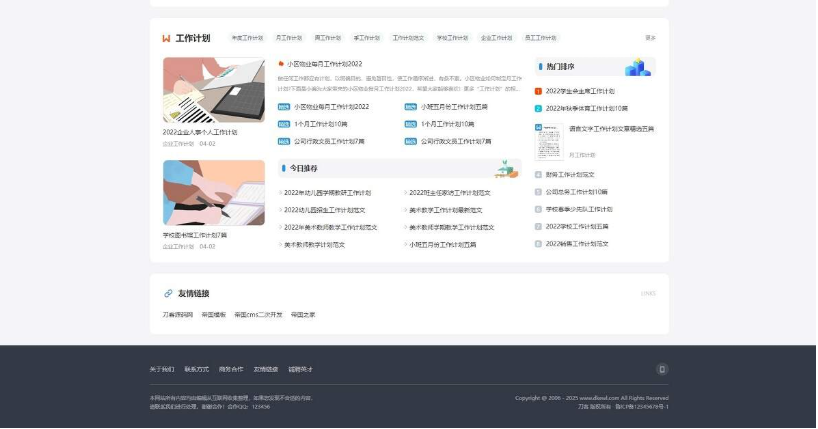Open 小班五月份工作计划五篇 in the doc list
Screen dimensions: 818x429
pyautogui.click(x=454, y=107)
